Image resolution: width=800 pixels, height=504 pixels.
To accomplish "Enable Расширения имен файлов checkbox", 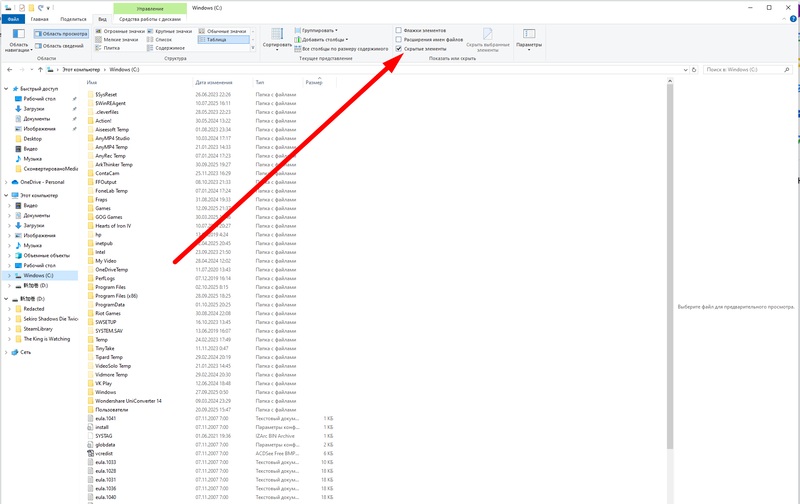I will point(399,39).
